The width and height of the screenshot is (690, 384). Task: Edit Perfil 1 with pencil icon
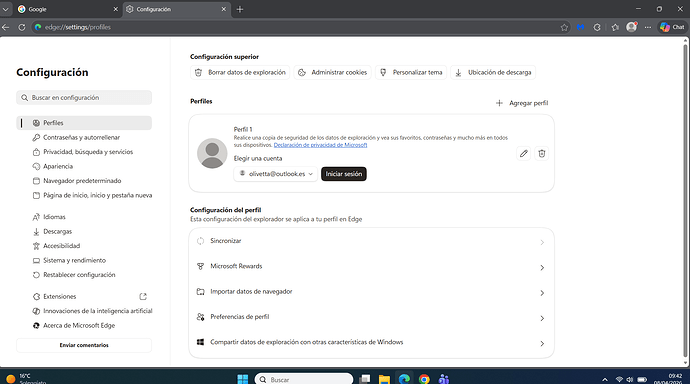[523, 154]
